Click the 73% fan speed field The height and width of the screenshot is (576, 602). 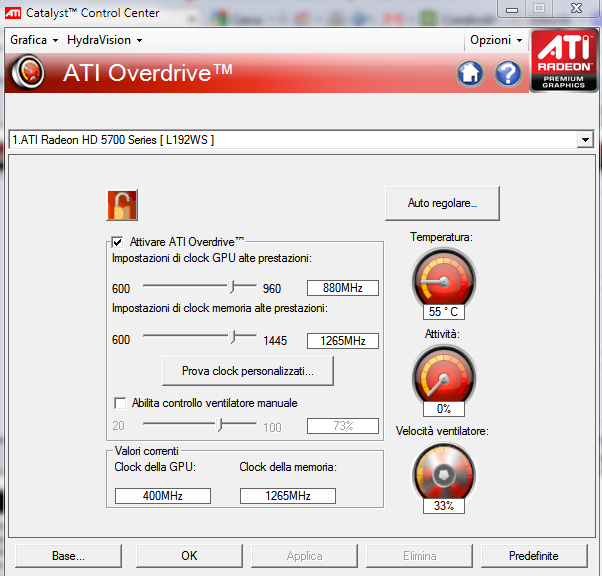point(343,426)
